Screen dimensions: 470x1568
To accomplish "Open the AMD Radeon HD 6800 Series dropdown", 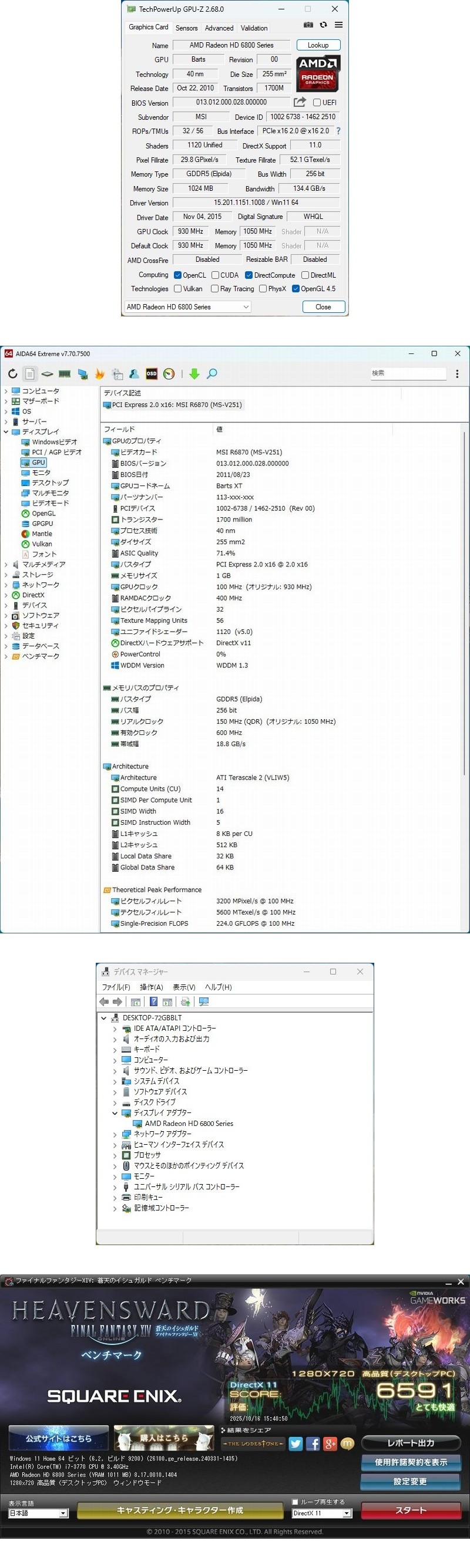I will click(187, 307).
